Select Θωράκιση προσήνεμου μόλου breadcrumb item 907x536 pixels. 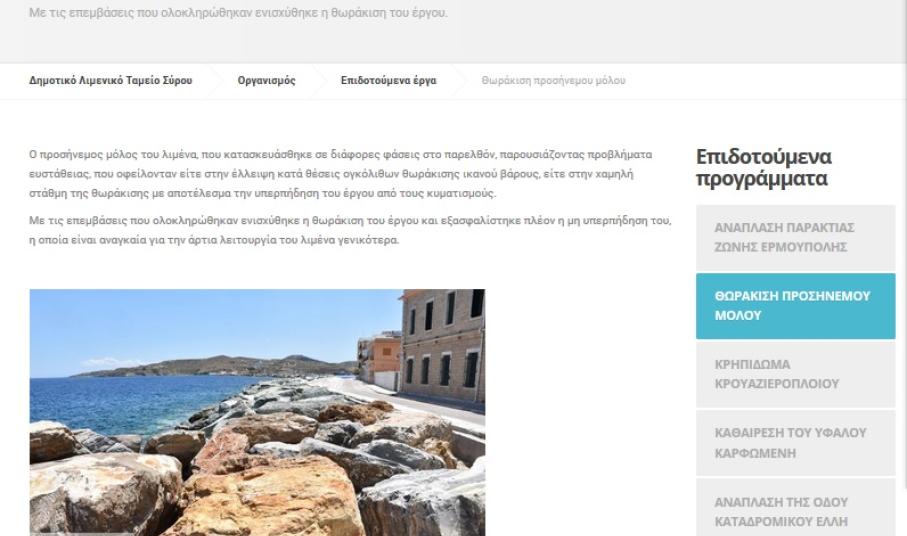point(554,80)
